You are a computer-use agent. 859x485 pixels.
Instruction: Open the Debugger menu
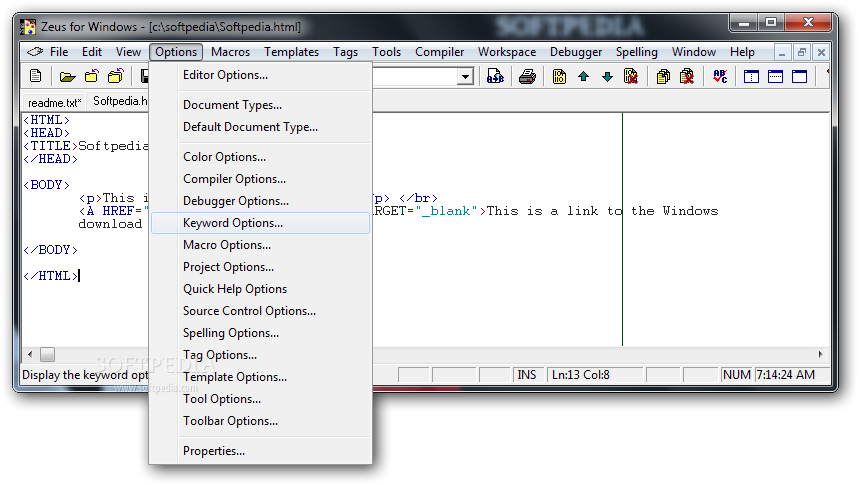click(x=576, y=52)
